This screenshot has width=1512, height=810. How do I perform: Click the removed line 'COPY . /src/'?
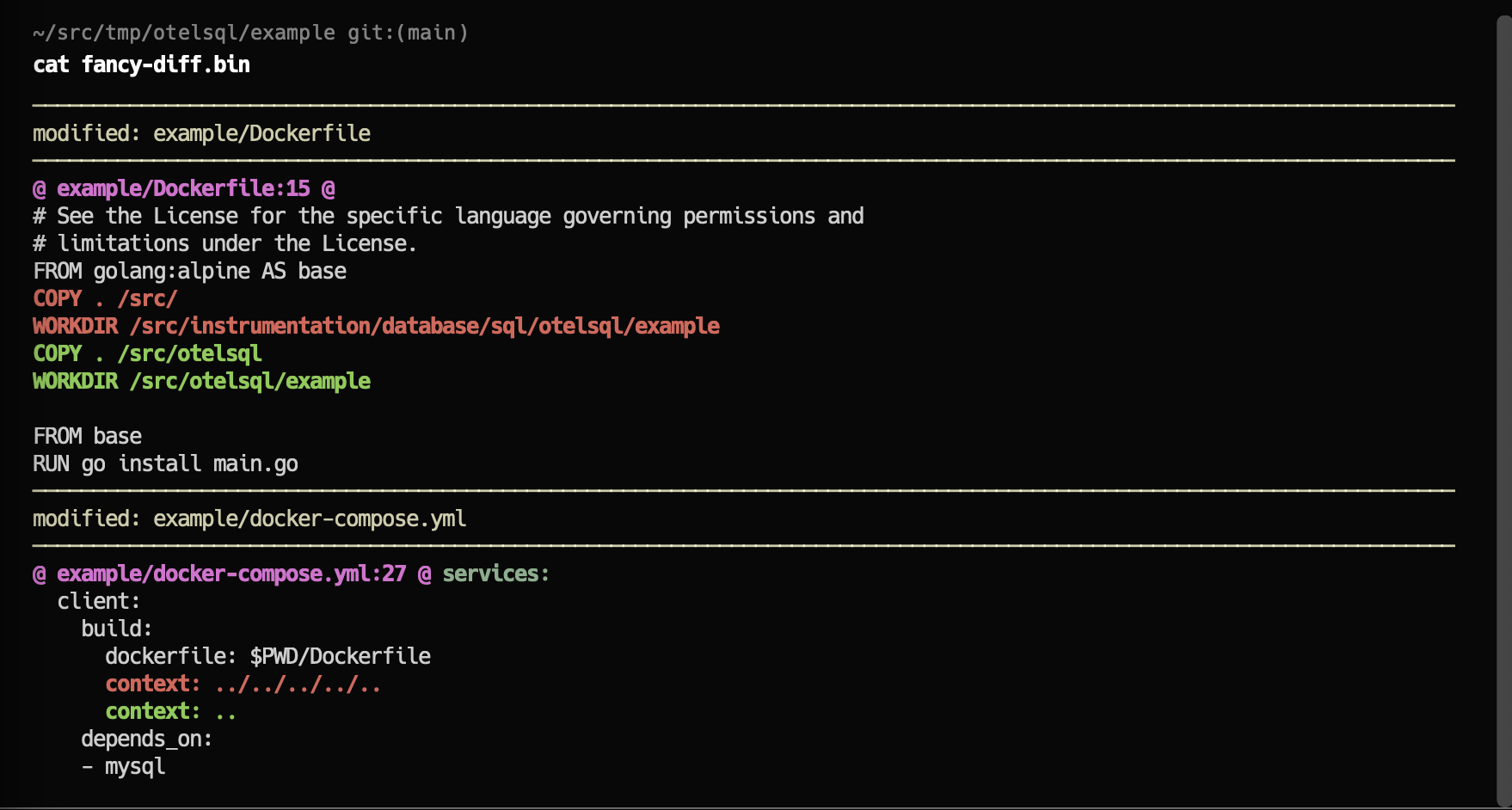105,298
